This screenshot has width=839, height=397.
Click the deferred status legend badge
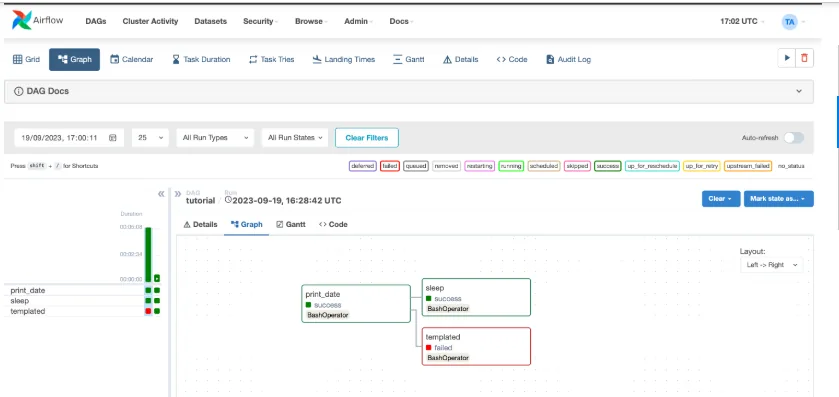point(363,166)
